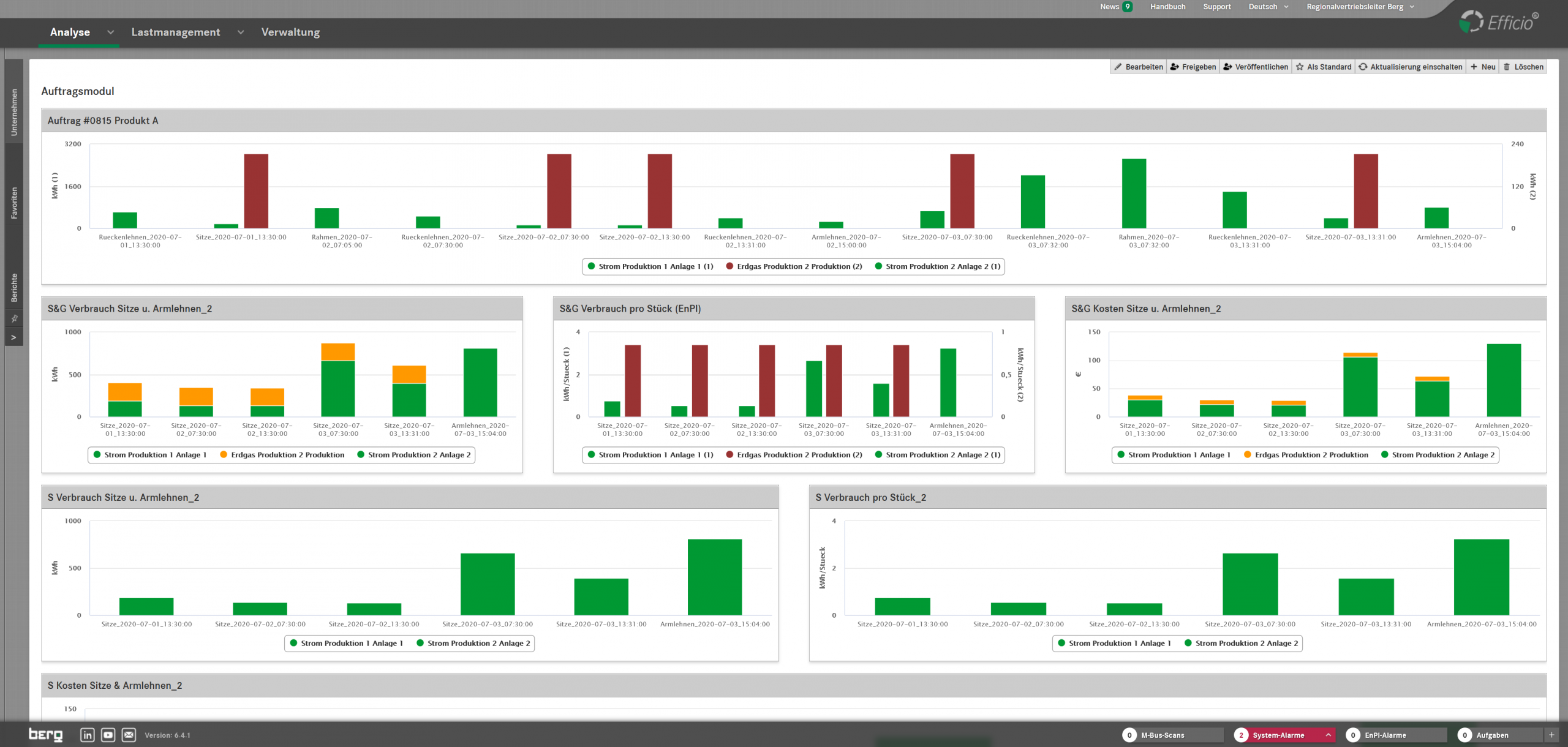The width and height of the screenshot is (1568, 747).
Task: Click the S Verbrauch pro Stück_2 panel title
Action: (x=870, y=498)
